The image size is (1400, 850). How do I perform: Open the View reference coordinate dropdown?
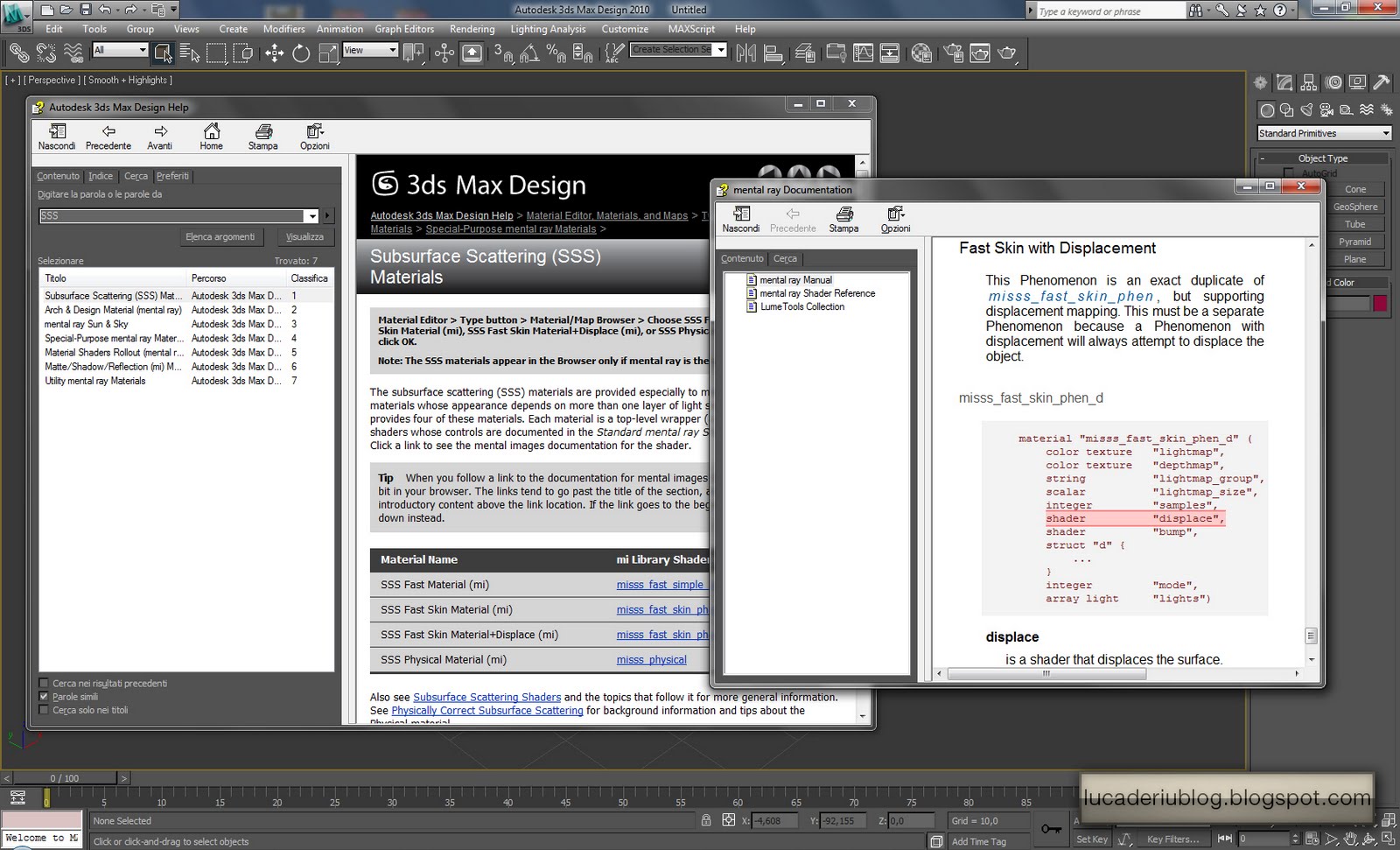(x=370, y=50)
